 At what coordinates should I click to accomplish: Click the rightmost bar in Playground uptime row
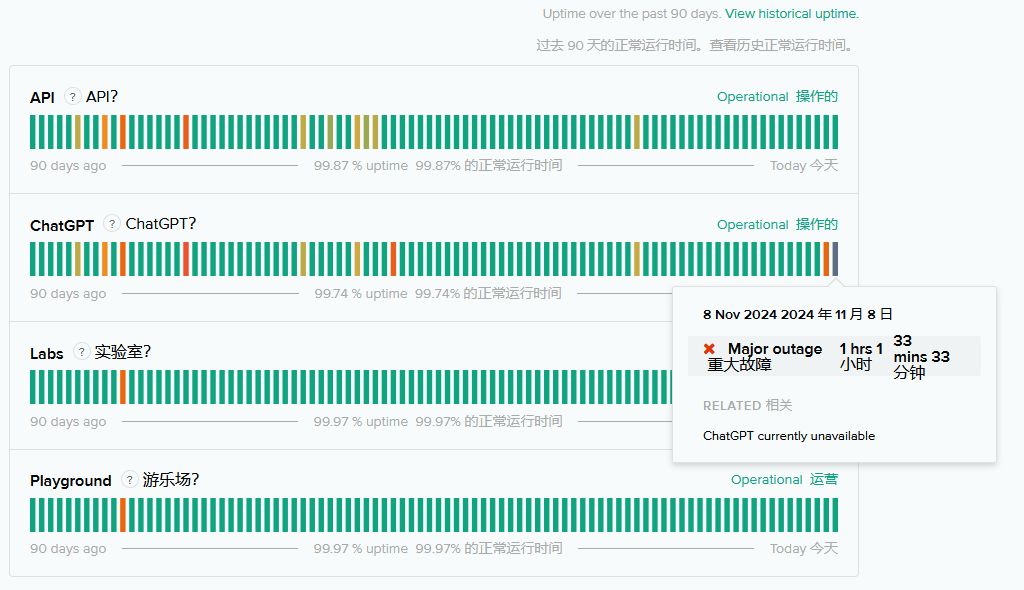tap(835, 515)
